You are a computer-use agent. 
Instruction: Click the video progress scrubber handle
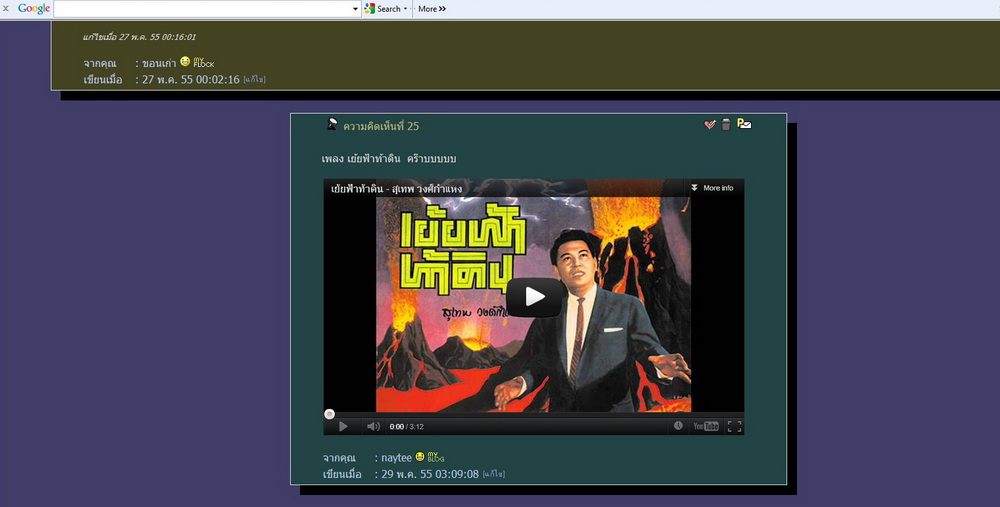click(329, 415)
